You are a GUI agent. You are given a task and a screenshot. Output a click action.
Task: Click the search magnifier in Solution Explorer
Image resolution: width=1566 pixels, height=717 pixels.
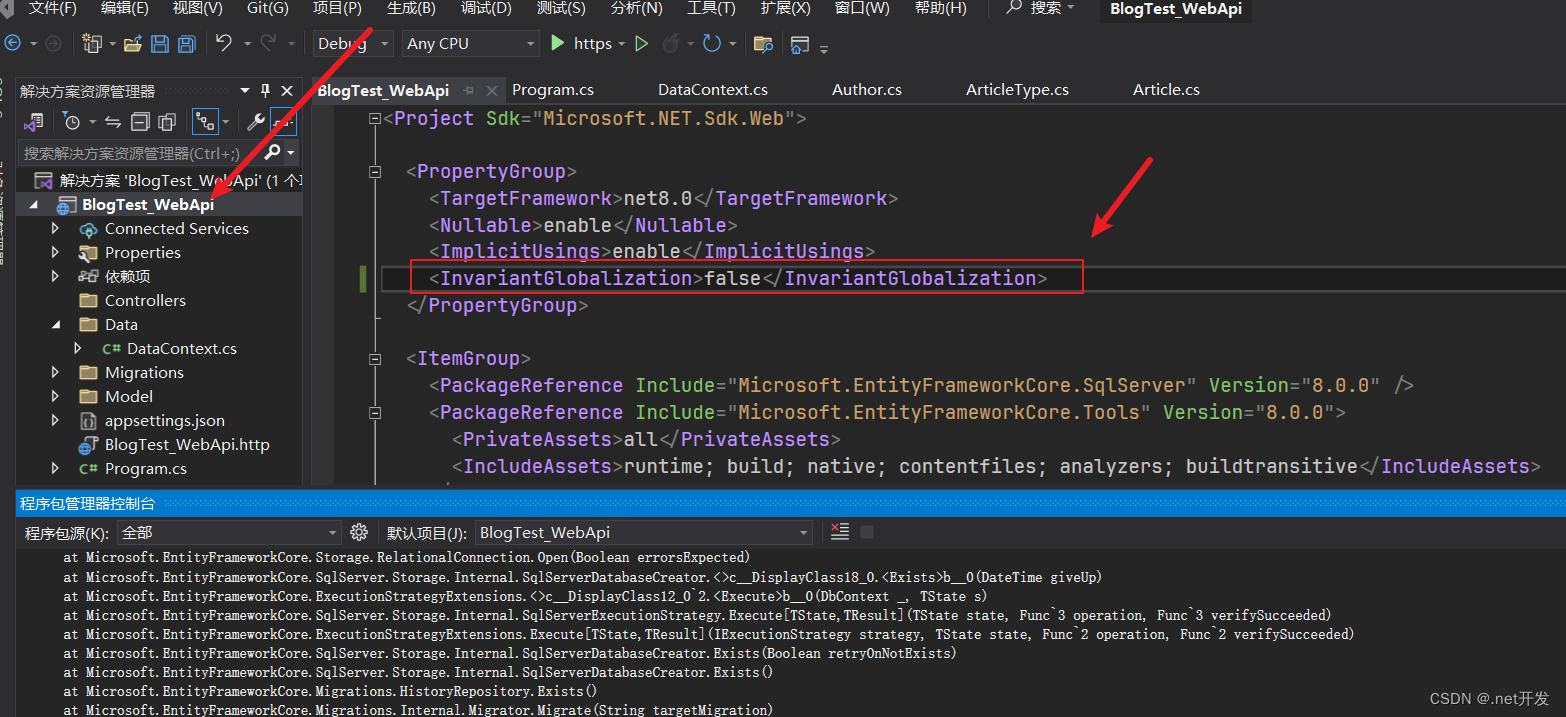pos(272,152)
